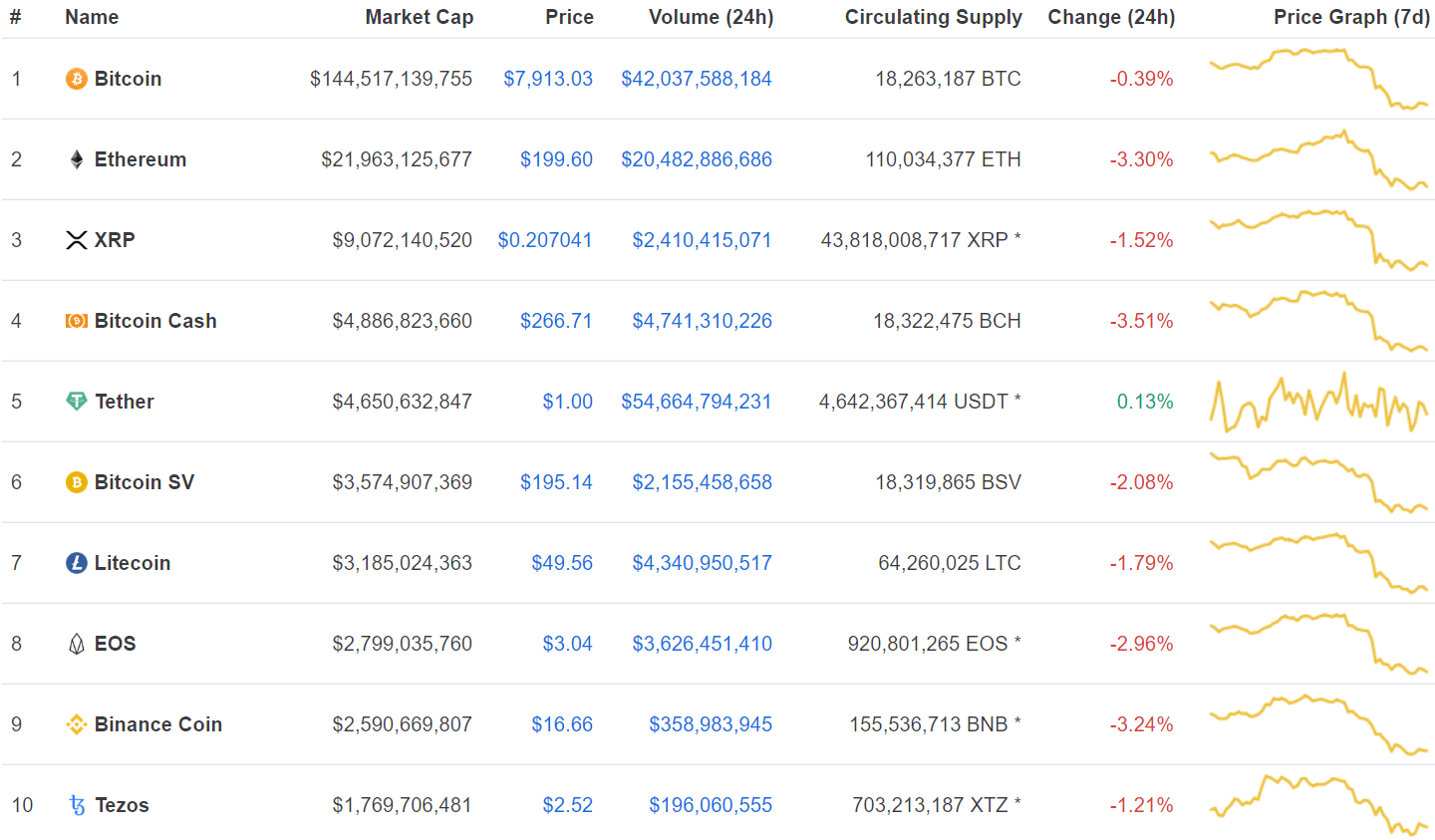Open the Tezos name link
Screen dimensions: 1435x840
tap(122, 805)
